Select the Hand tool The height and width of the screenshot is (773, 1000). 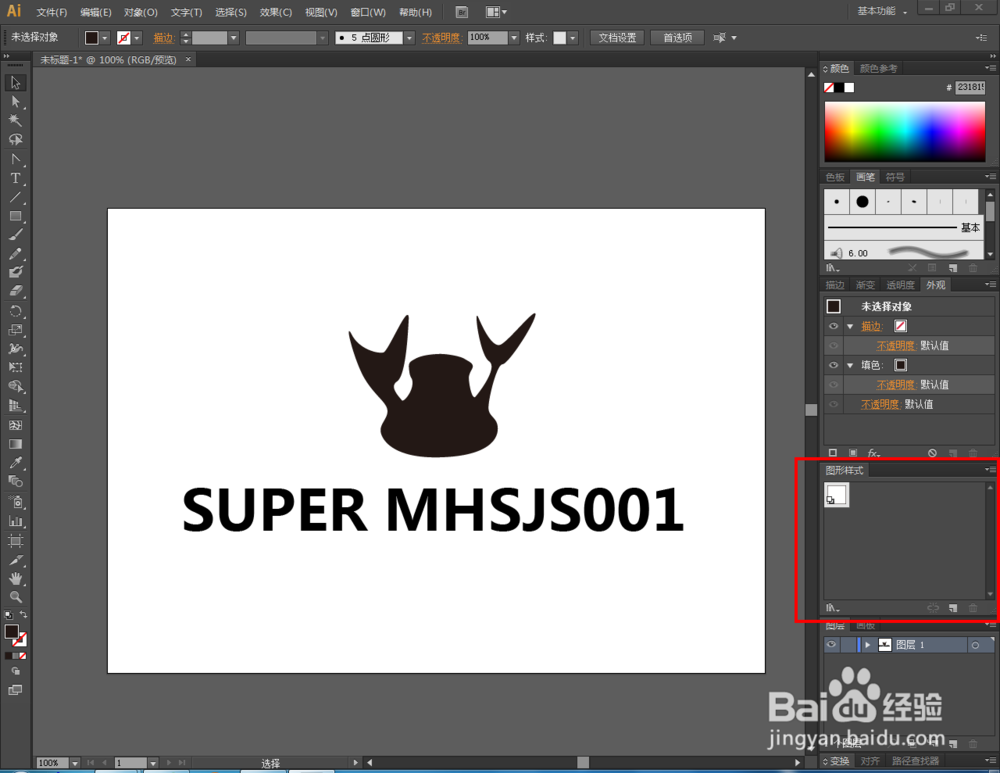click(x=15, y=578)
